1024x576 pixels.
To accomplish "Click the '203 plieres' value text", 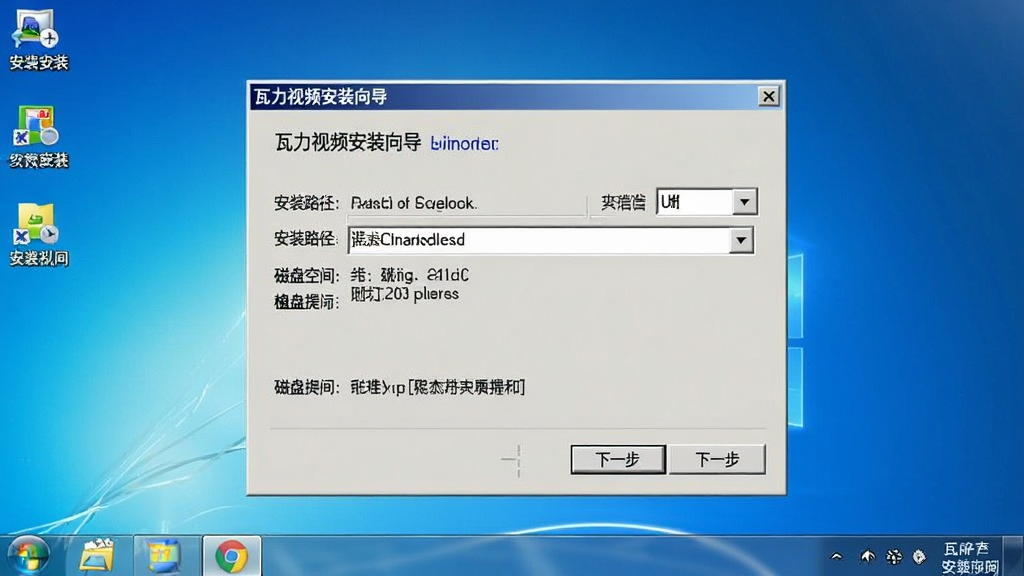I will coord(404,294).
